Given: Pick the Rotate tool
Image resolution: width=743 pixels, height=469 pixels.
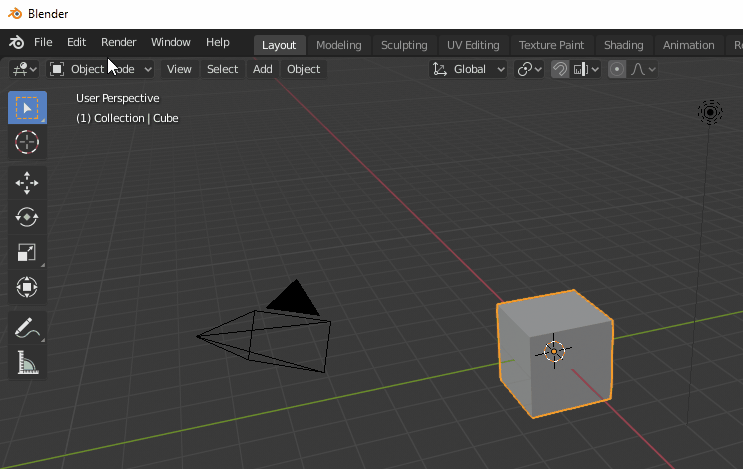Looking at the screenshot, I should click(x=27, y=217).
